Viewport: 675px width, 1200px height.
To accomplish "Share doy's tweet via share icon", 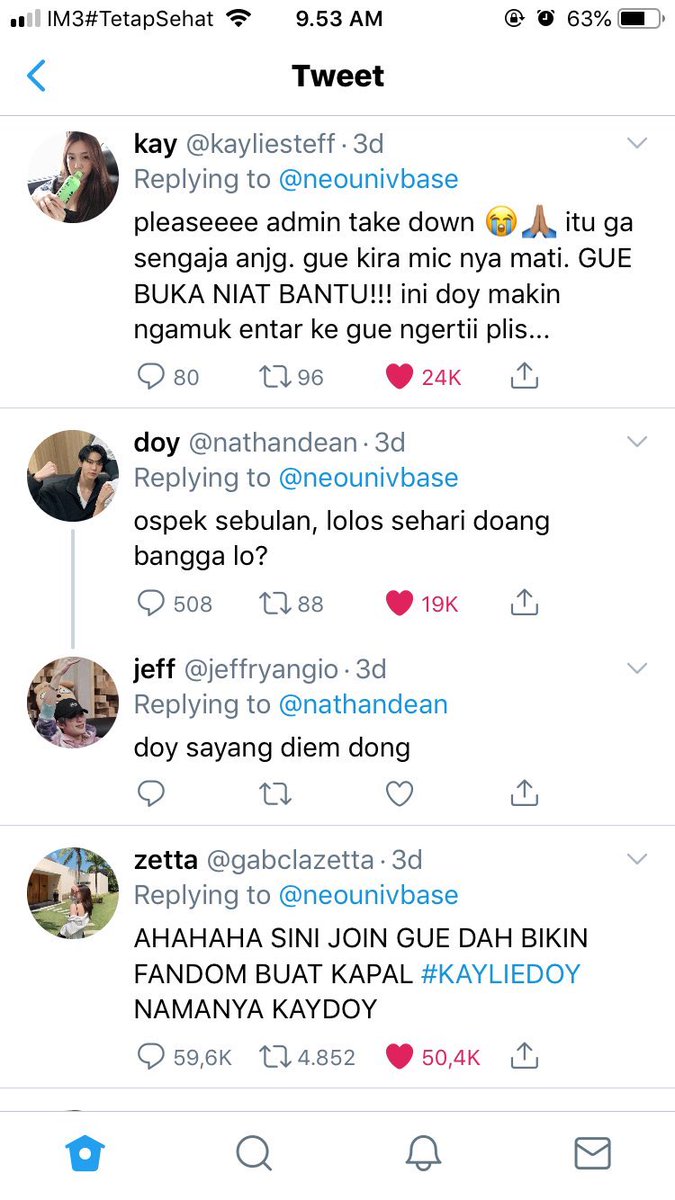I will (x=524, y=602).
